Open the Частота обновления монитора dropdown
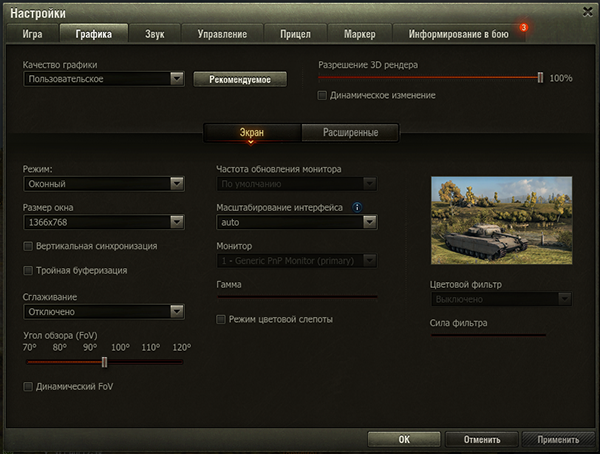Image resolution: width=600 pixels, height=454 pixels. [297, 184]
